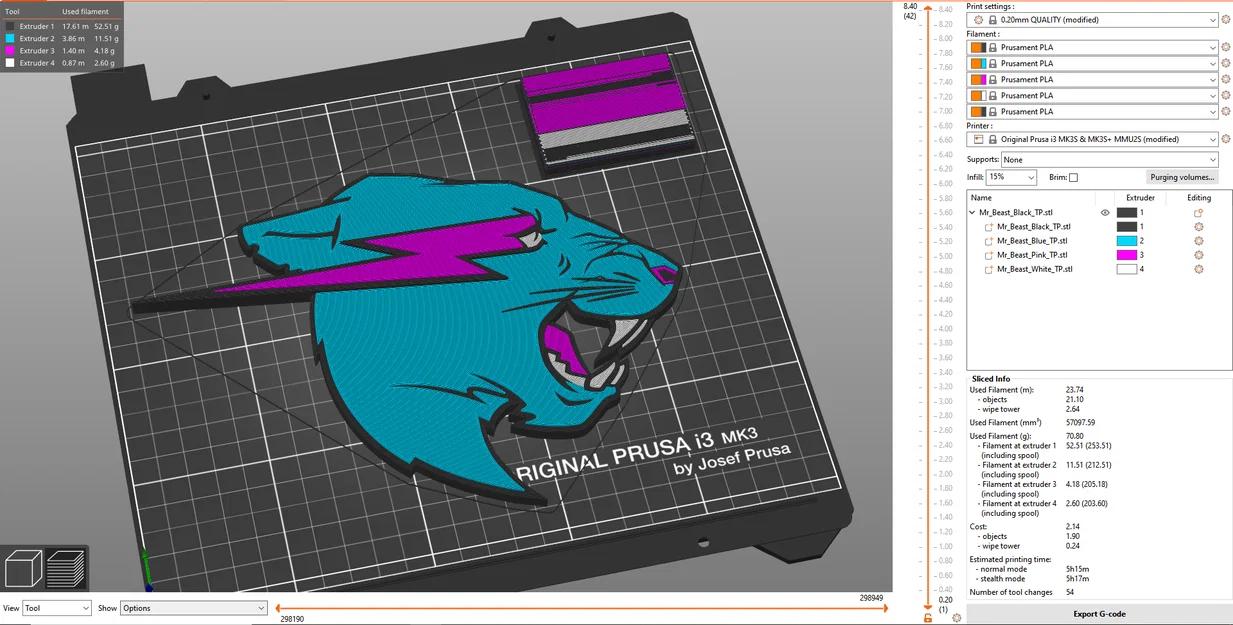1233x625 pixels.
Task: Switch to the sliced layers preview view
Action: pyautogui.click(x=66, y=569)
